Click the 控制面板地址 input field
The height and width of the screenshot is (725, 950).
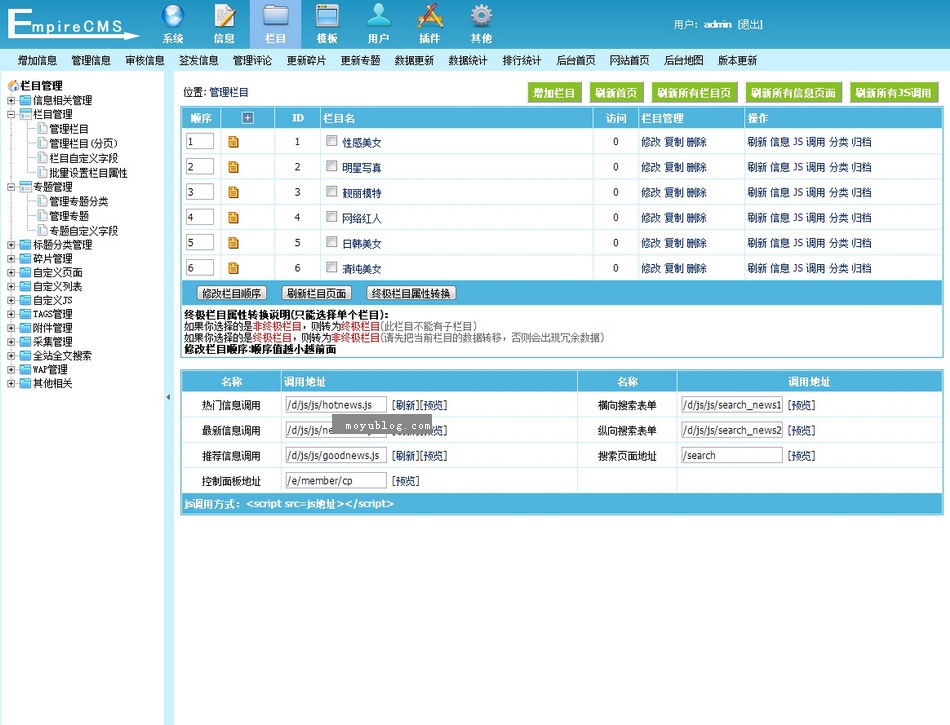[336, 481]
